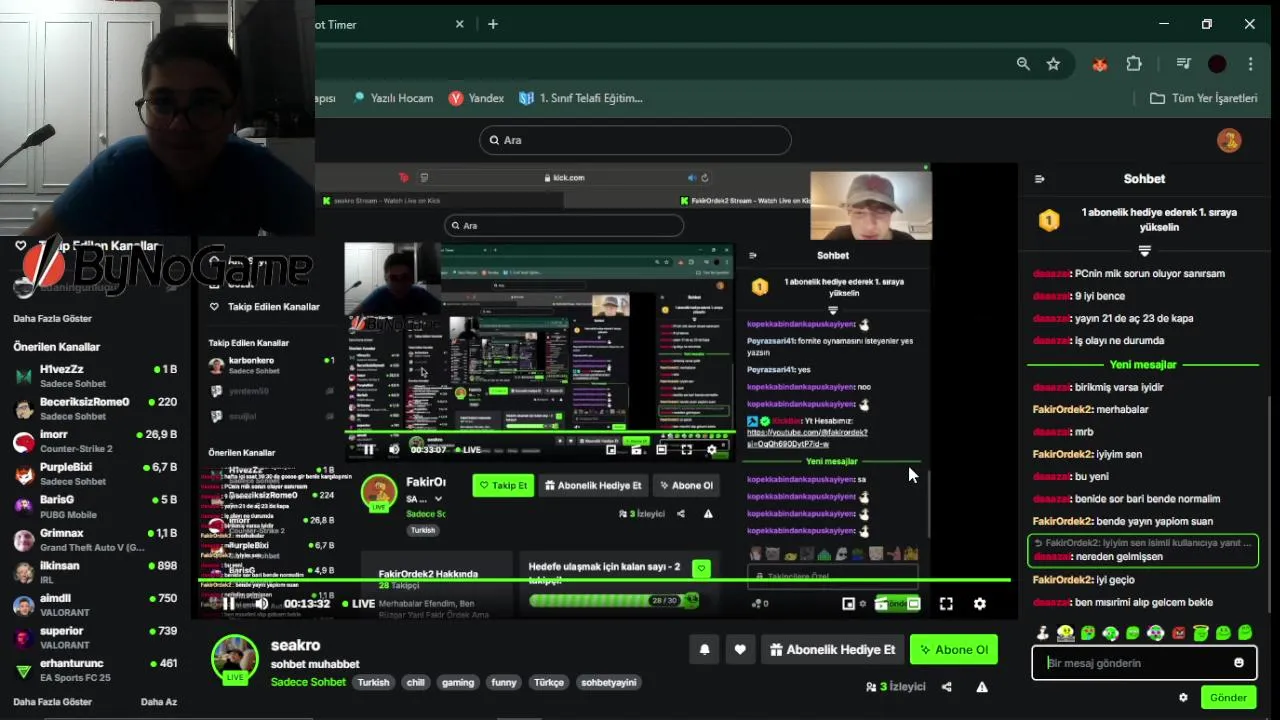
Task: Open the browser media control icon
Action: pyautogui.click(x=1184, y=64)
